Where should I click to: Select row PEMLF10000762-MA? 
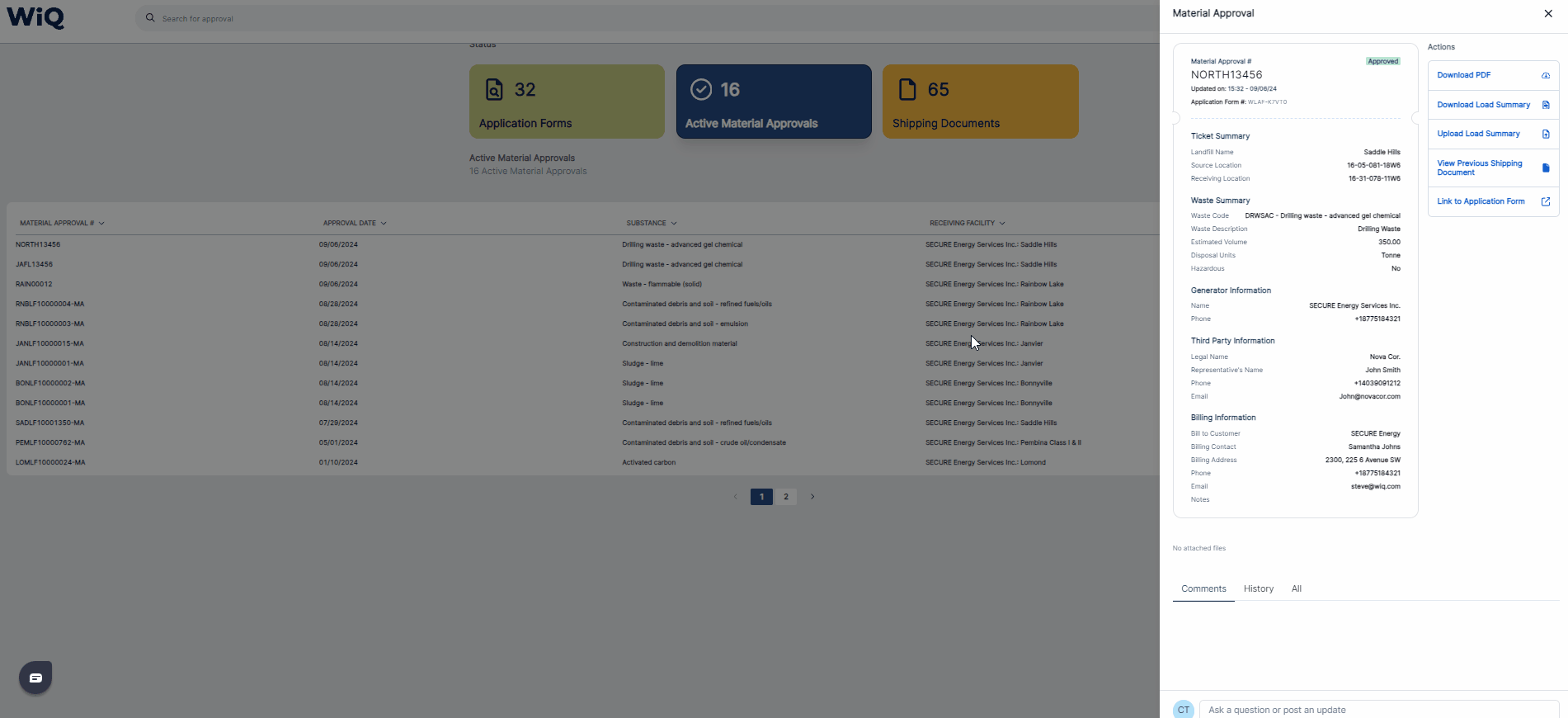583,442
